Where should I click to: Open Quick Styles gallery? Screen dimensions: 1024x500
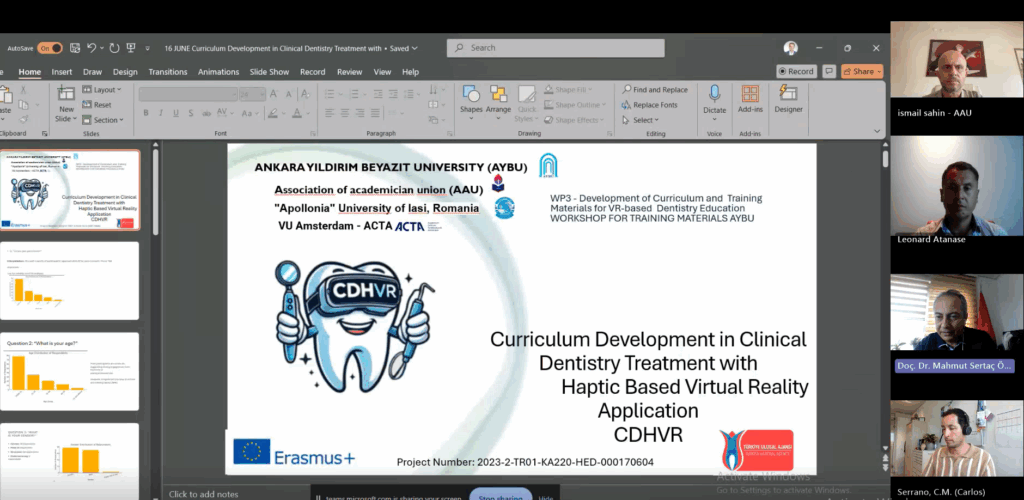(x=526, y=104)
